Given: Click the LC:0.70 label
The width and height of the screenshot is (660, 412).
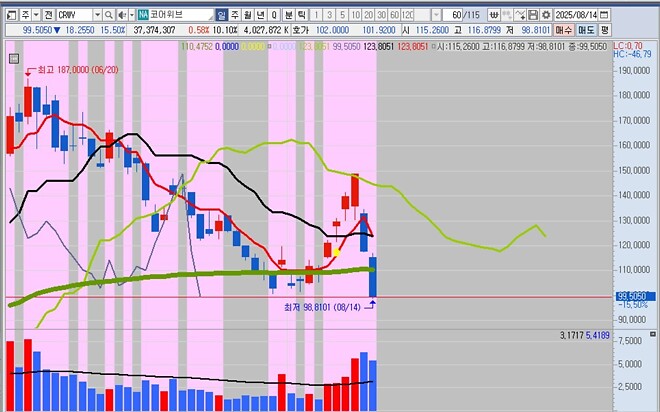Looking at the screenshot, I should pos(628,46).
